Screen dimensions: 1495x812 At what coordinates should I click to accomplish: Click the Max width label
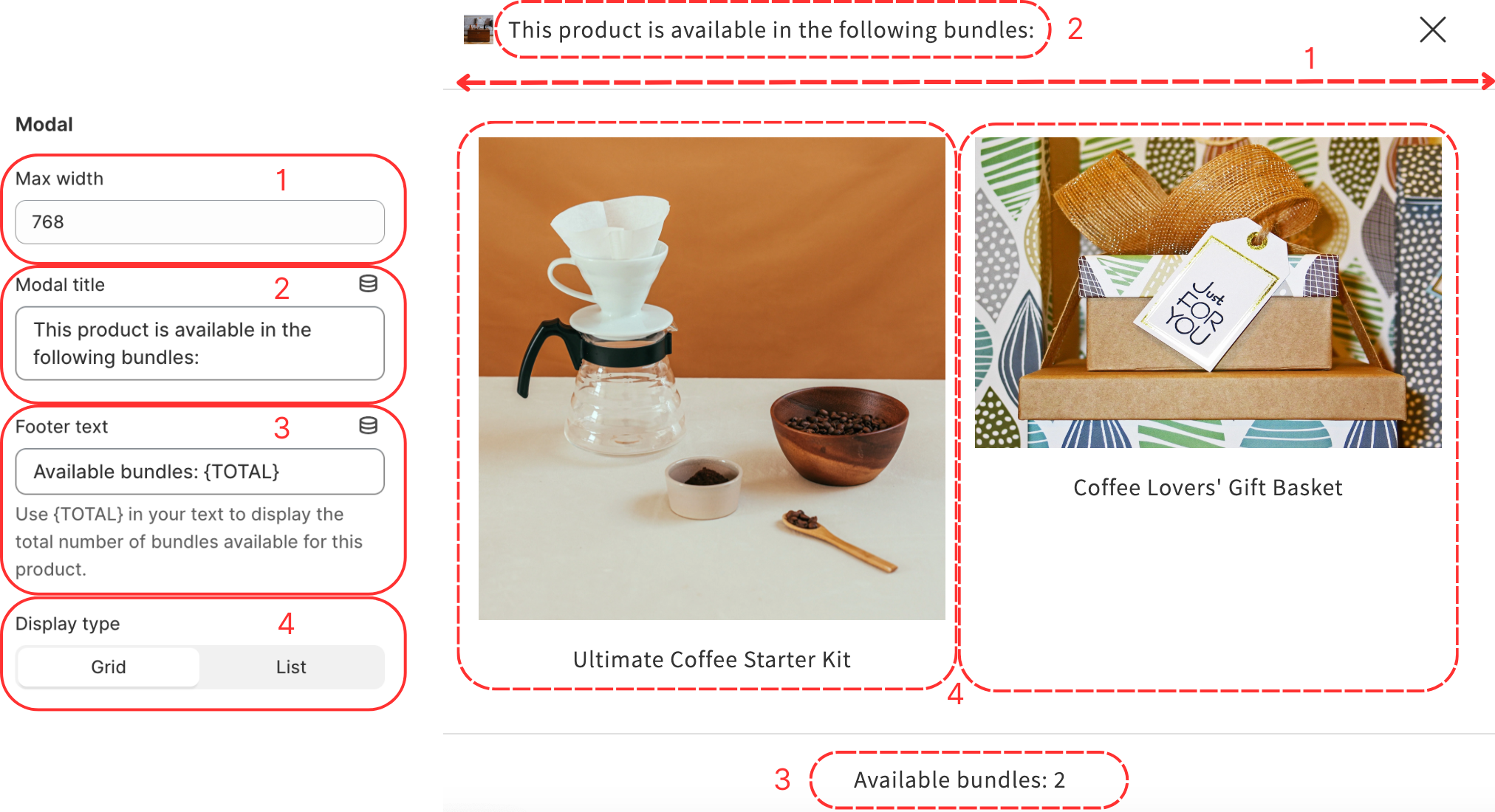pos(59,179)
